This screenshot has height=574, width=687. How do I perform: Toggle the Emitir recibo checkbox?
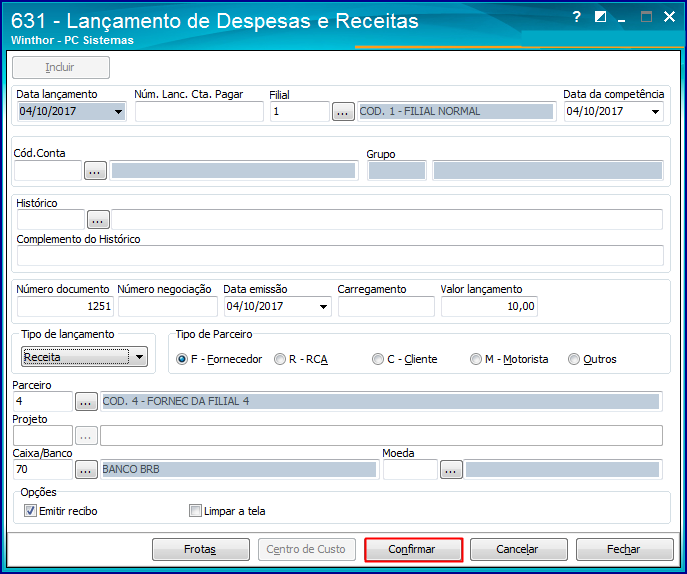[30, 511]
